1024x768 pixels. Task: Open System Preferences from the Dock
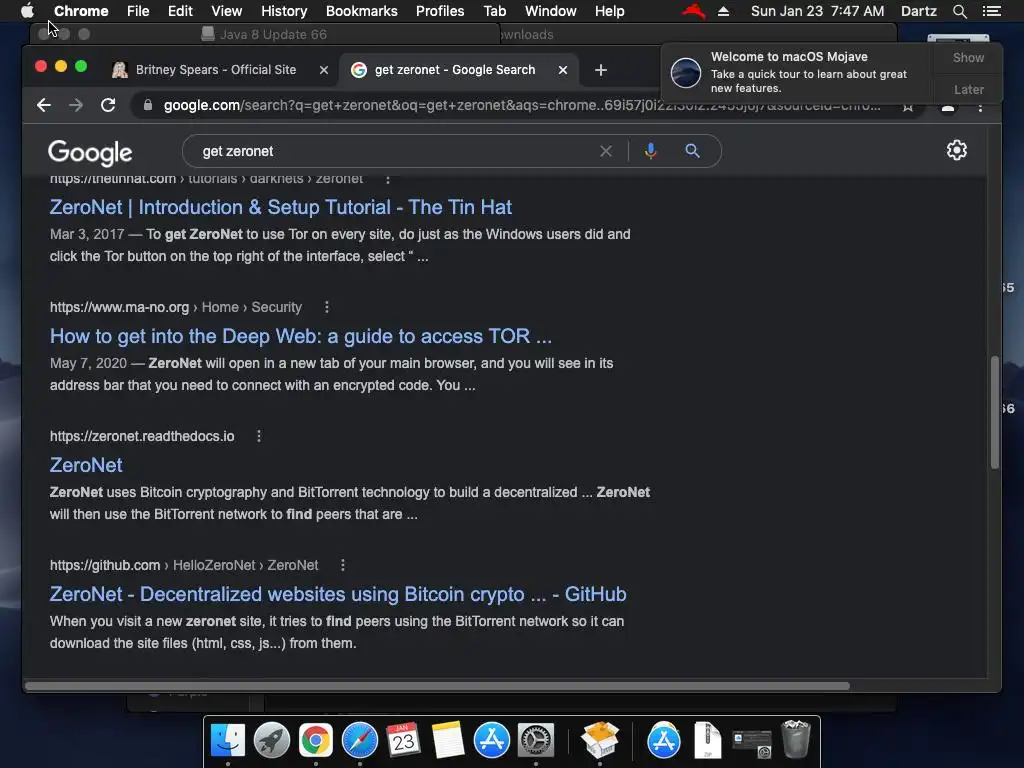click(x=536, y=740)
